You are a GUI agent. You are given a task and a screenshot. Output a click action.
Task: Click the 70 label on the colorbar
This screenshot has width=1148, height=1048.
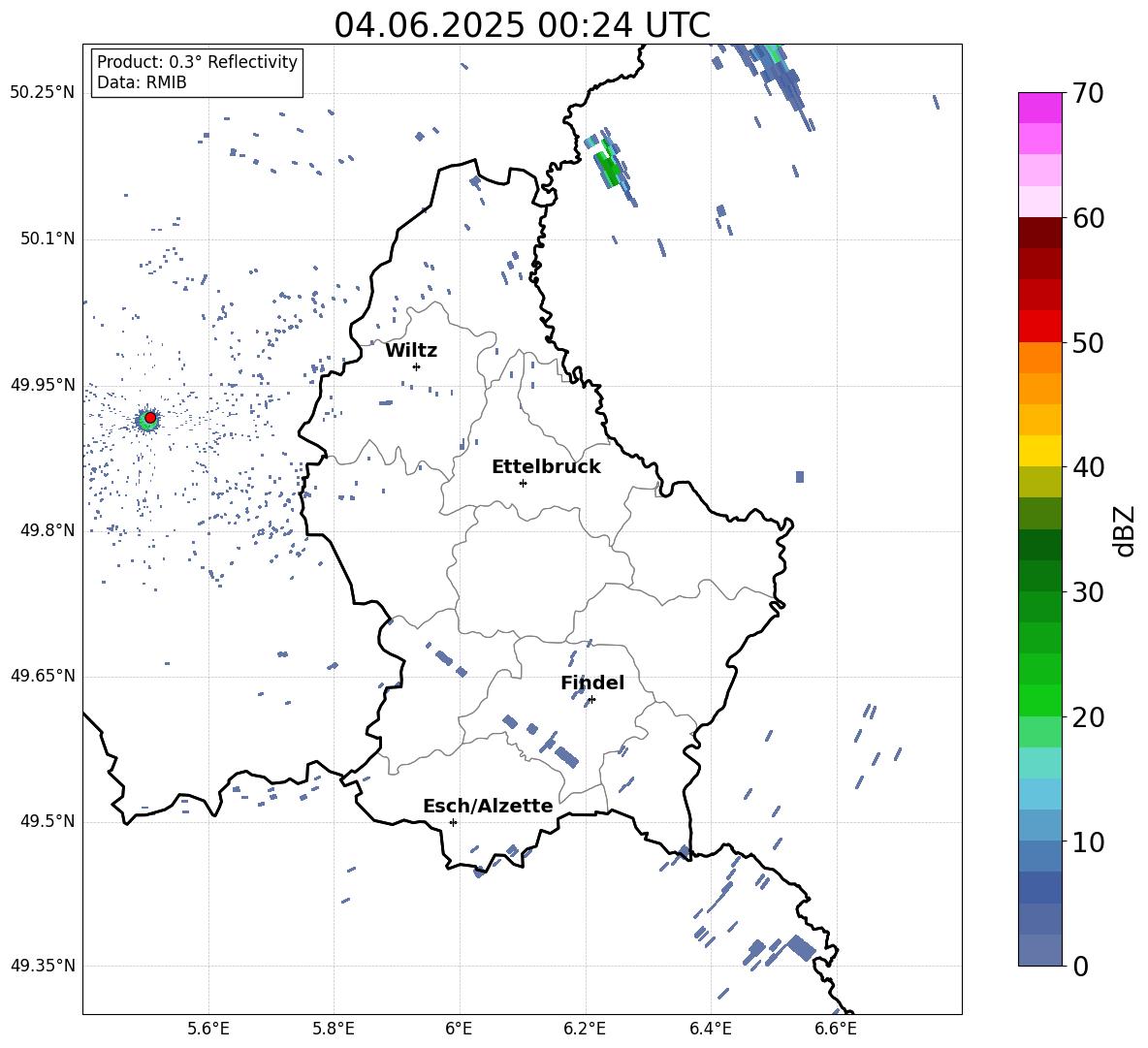pos(1087,94)
